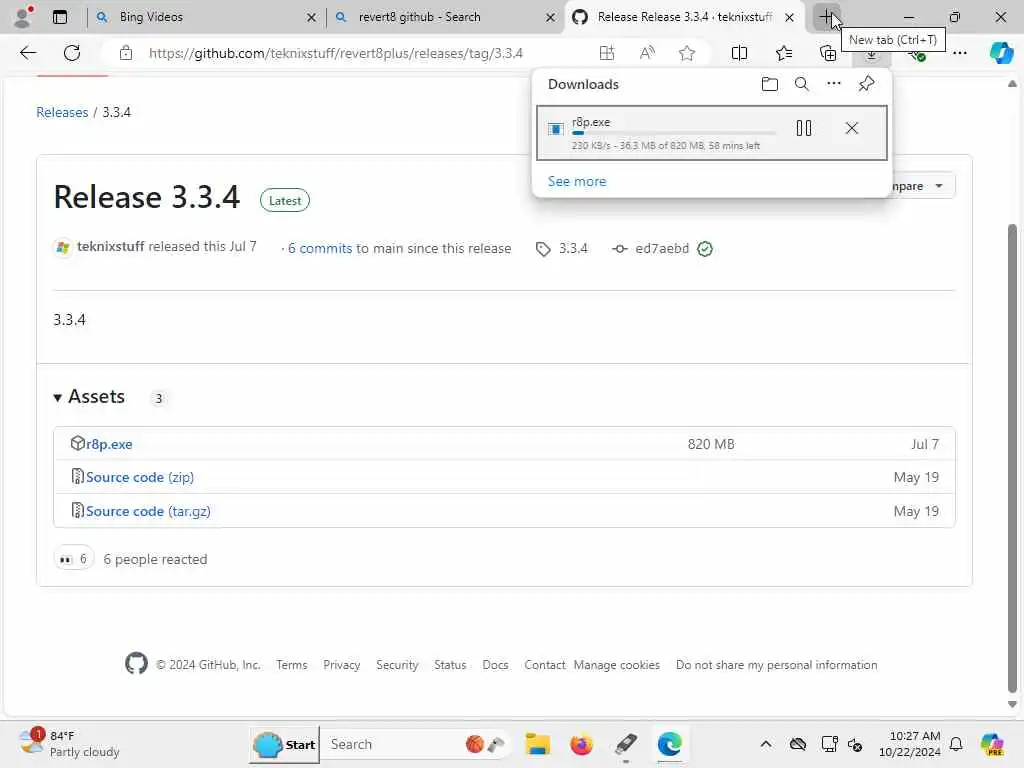The image size is (1024, 768).
Task: Show hidden system tray icons
Action: point(765,744)
